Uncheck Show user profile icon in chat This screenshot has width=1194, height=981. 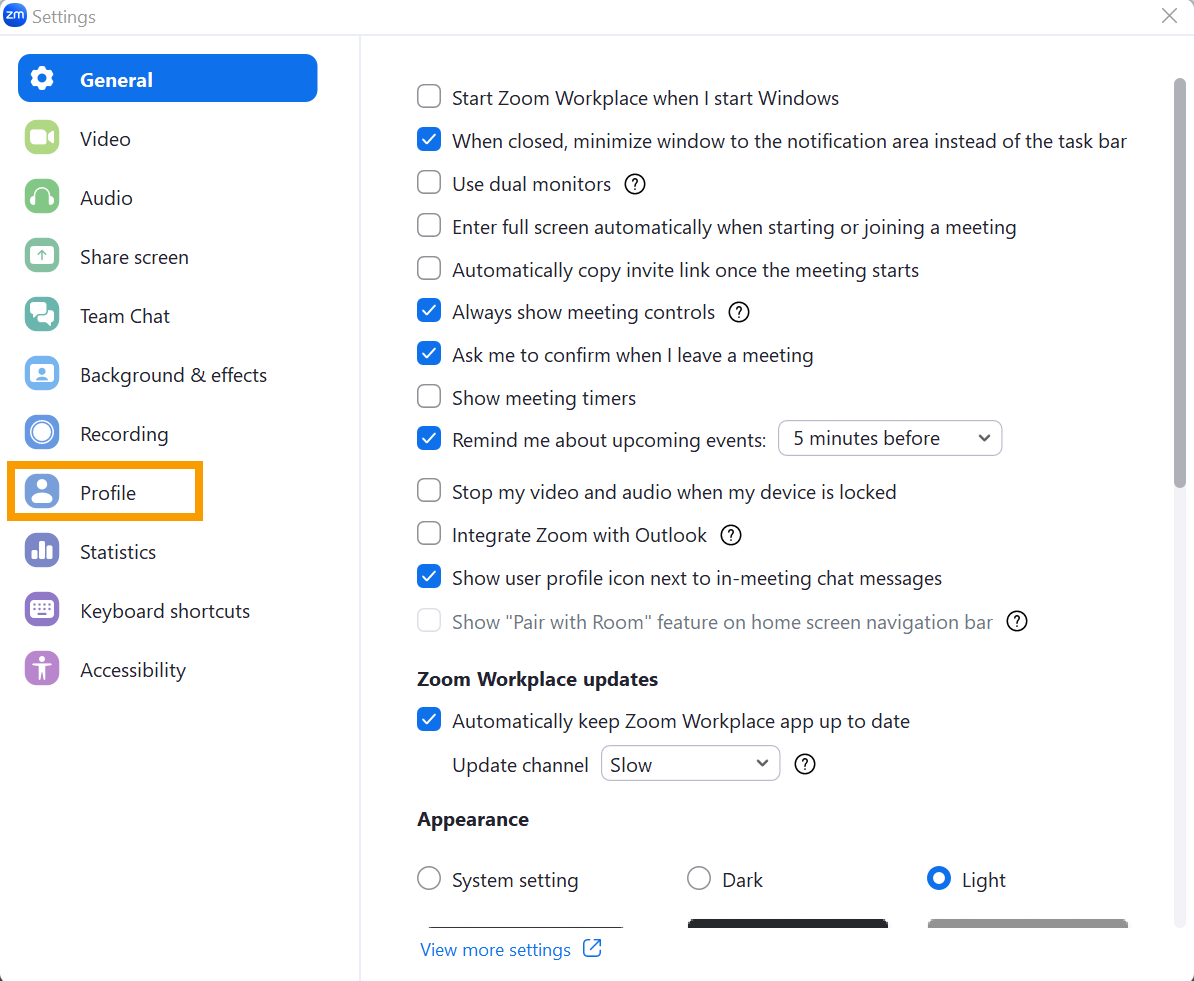[429, 577]
